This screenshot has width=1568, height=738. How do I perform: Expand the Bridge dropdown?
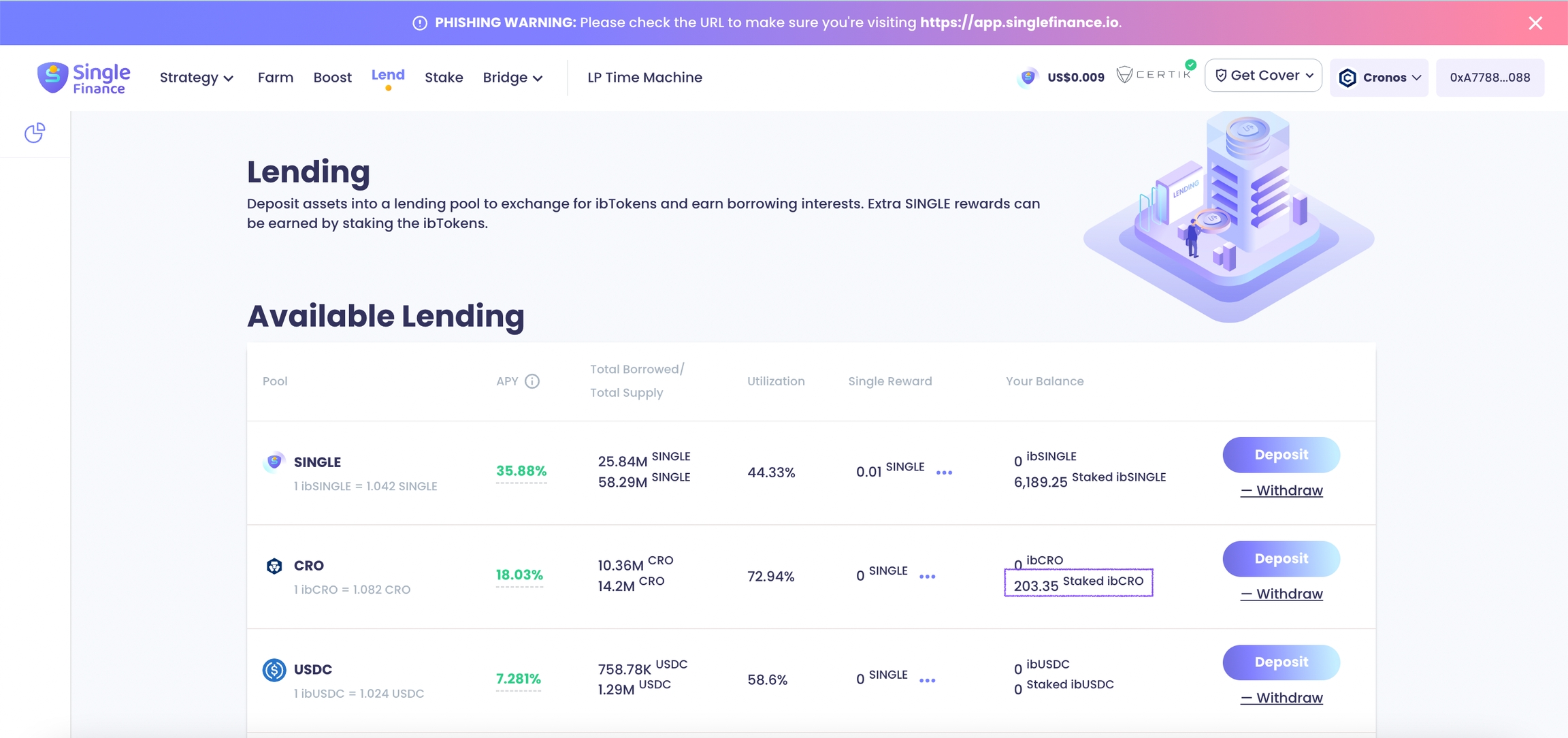(512, 78)
